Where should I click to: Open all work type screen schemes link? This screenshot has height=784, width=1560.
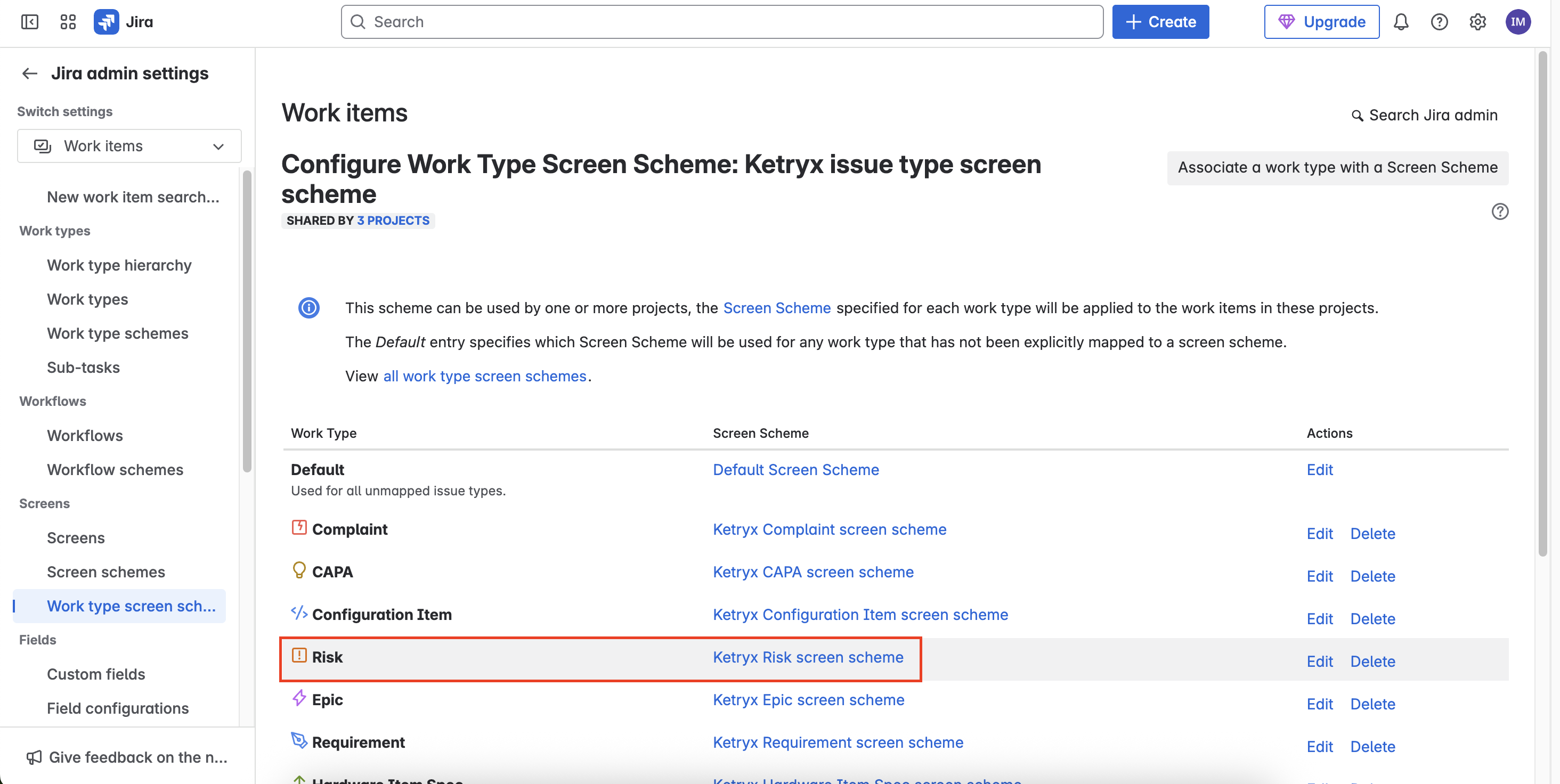tap(484, 376)
